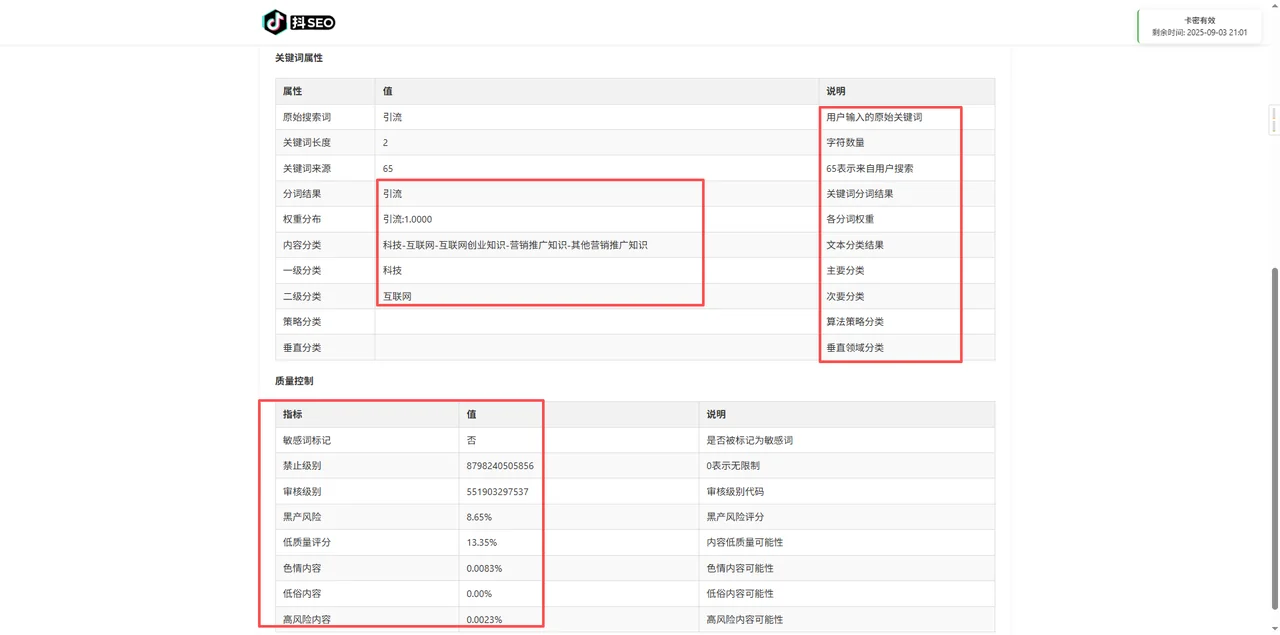Click the 敏感词标记 indicator cell
1280x635 pixels.
click(367, 440)
